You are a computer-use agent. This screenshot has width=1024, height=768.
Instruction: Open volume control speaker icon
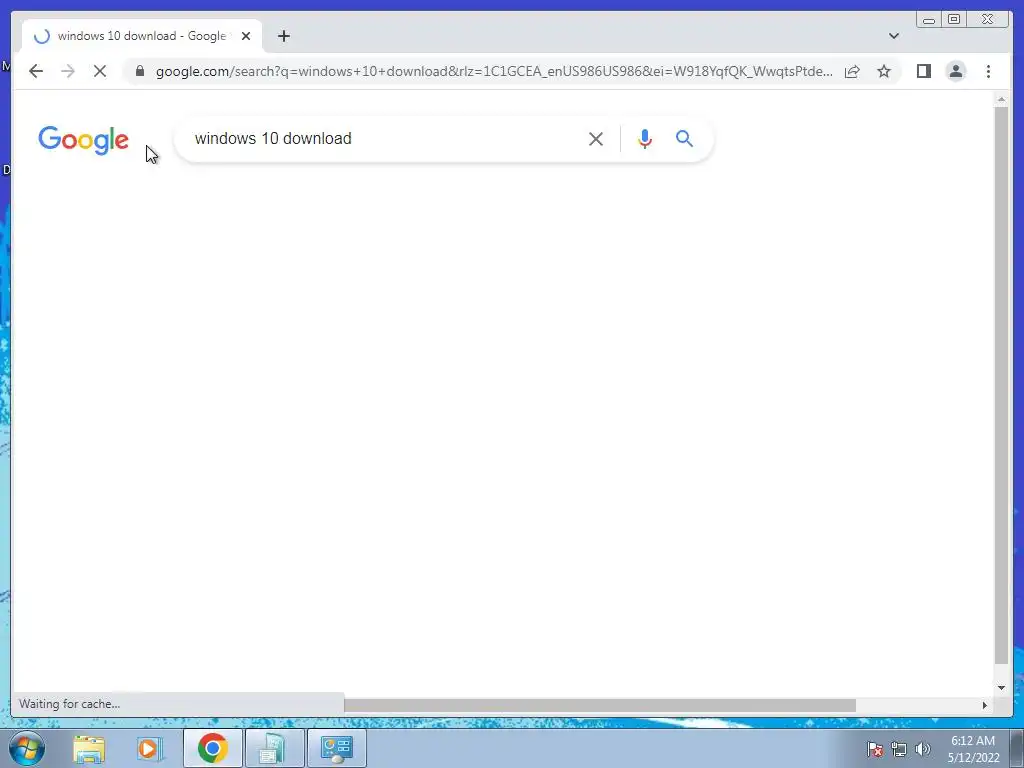(x=923, y=749)
